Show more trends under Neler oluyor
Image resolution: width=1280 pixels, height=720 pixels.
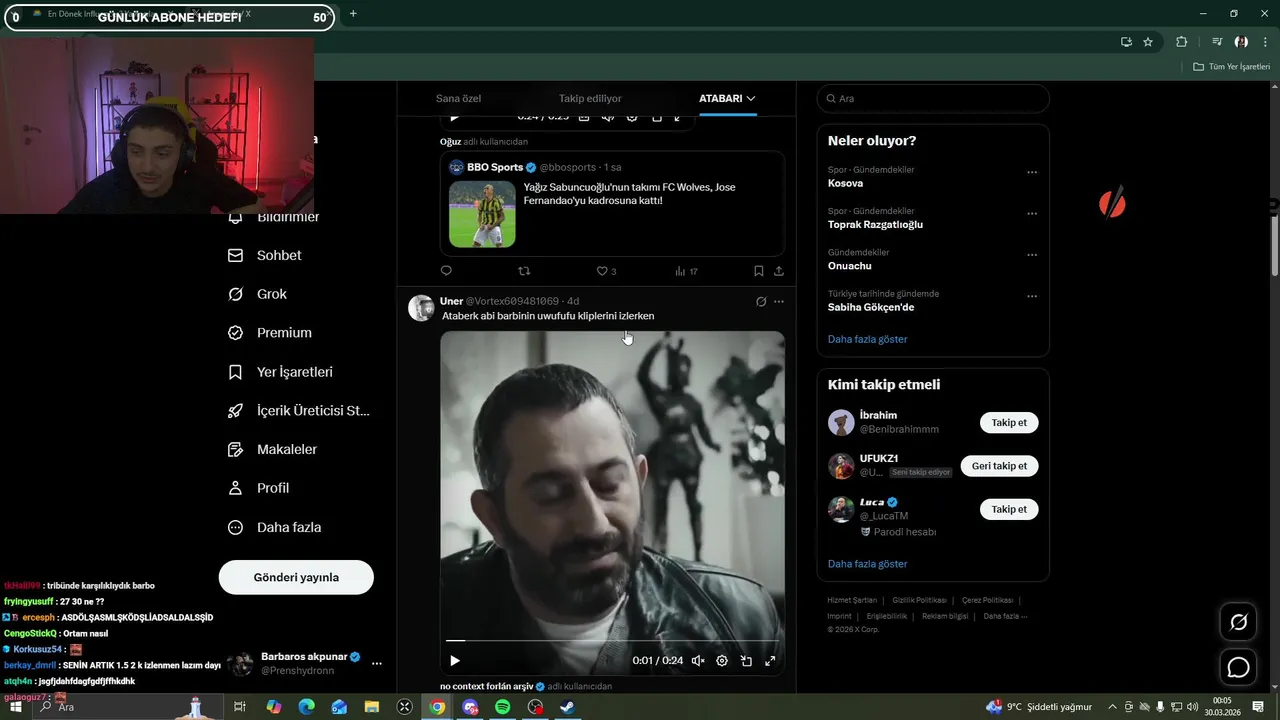tap(868, 339)
